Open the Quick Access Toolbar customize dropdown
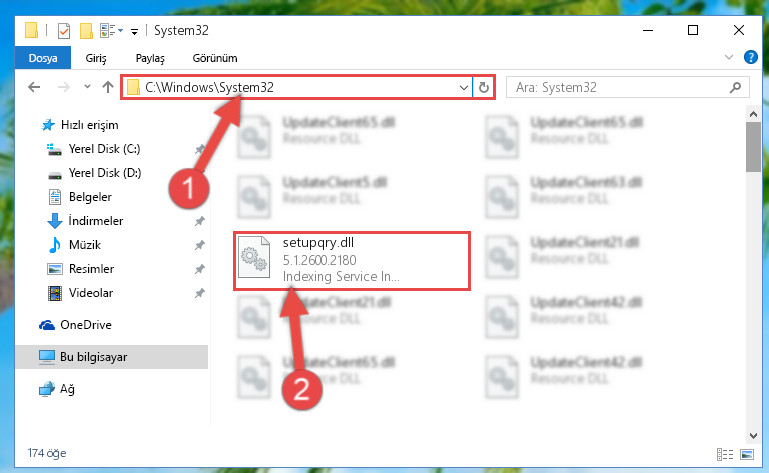Screen dimensions: 769x473 134,32
